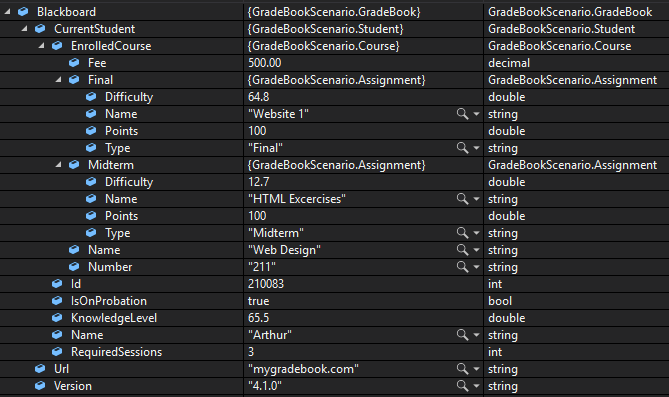This screenshot has width=669, height=397.
Task: Select the KnowledgeLevel row name
Action: coord(114,318)
